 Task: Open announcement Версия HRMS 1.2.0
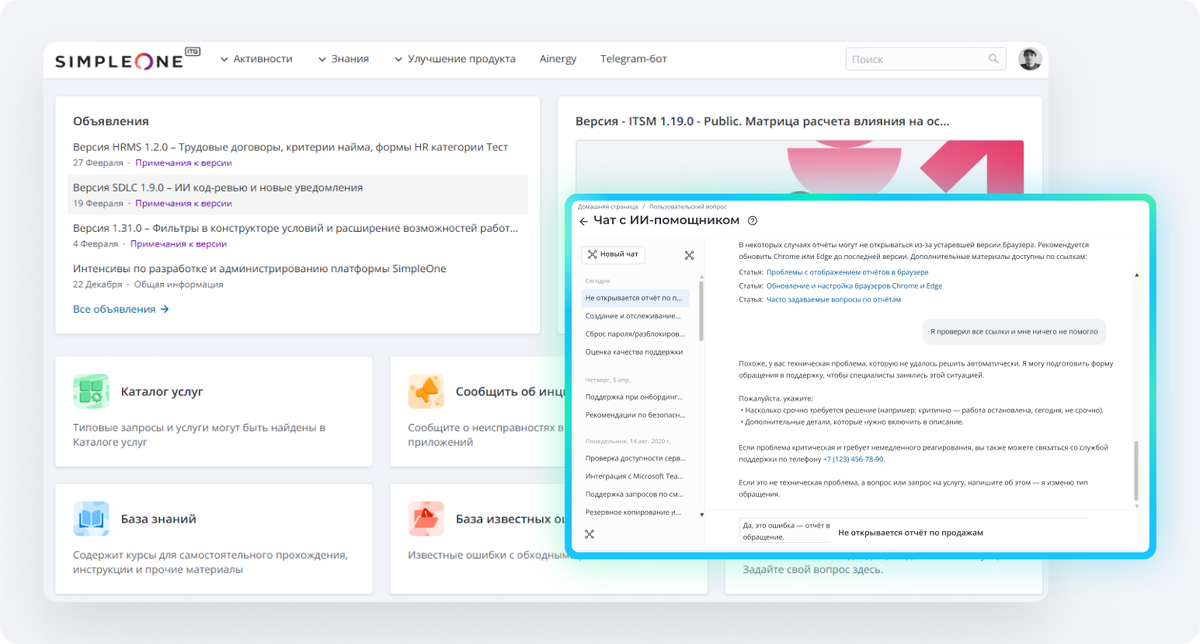[x=291, y=147]
